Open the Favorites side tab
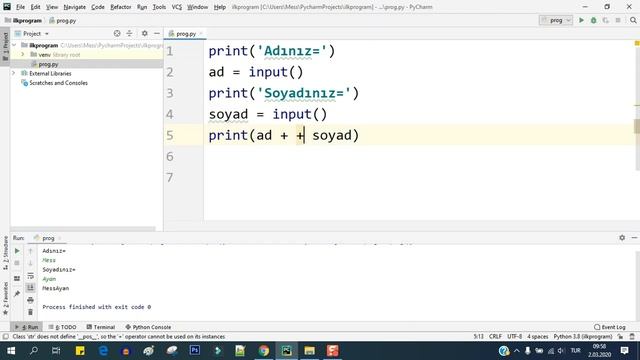This screenshot has height=360, width=640. 5,298
